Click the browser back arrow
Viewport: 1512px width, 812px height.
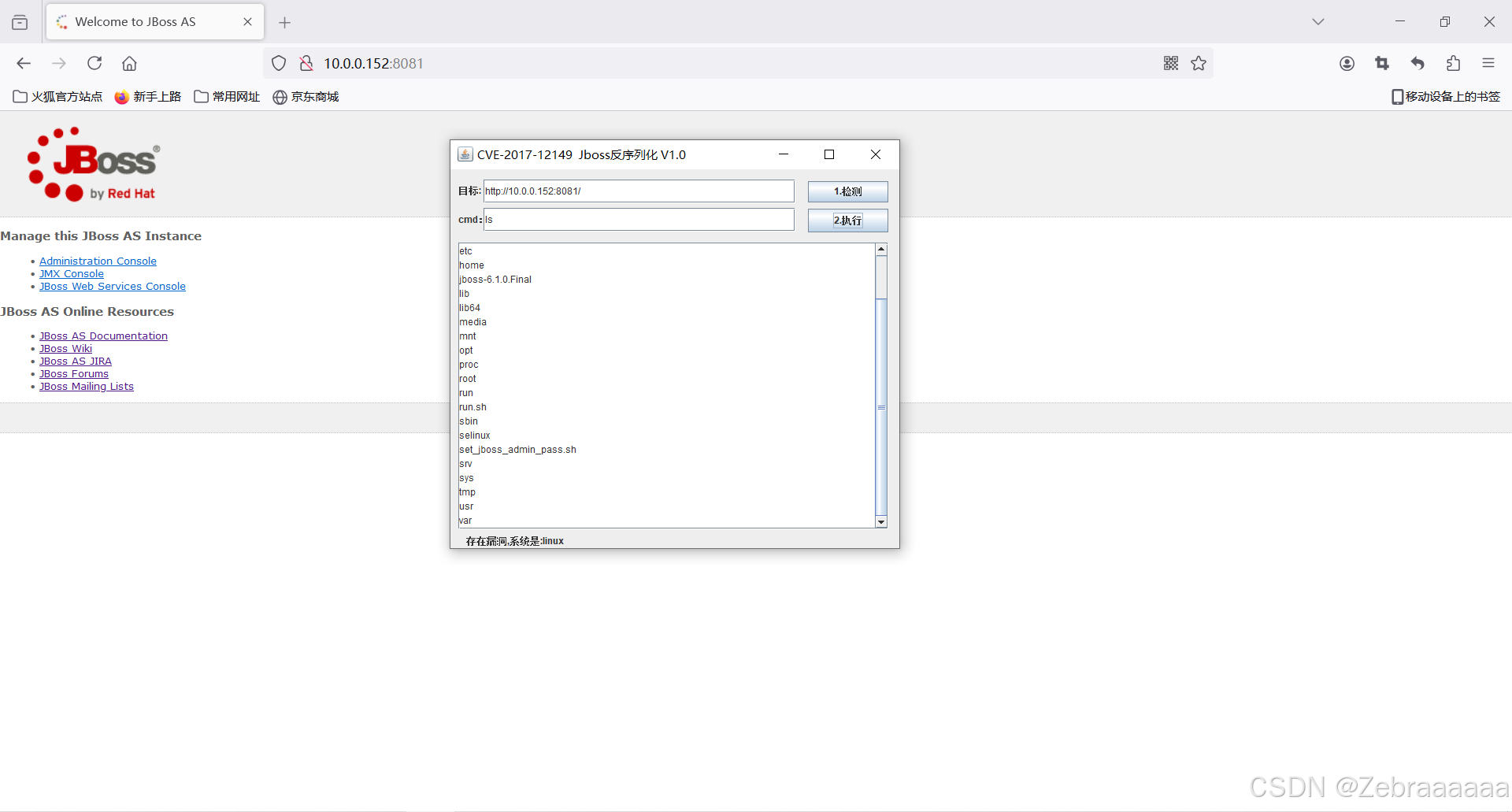click(24, 63)
